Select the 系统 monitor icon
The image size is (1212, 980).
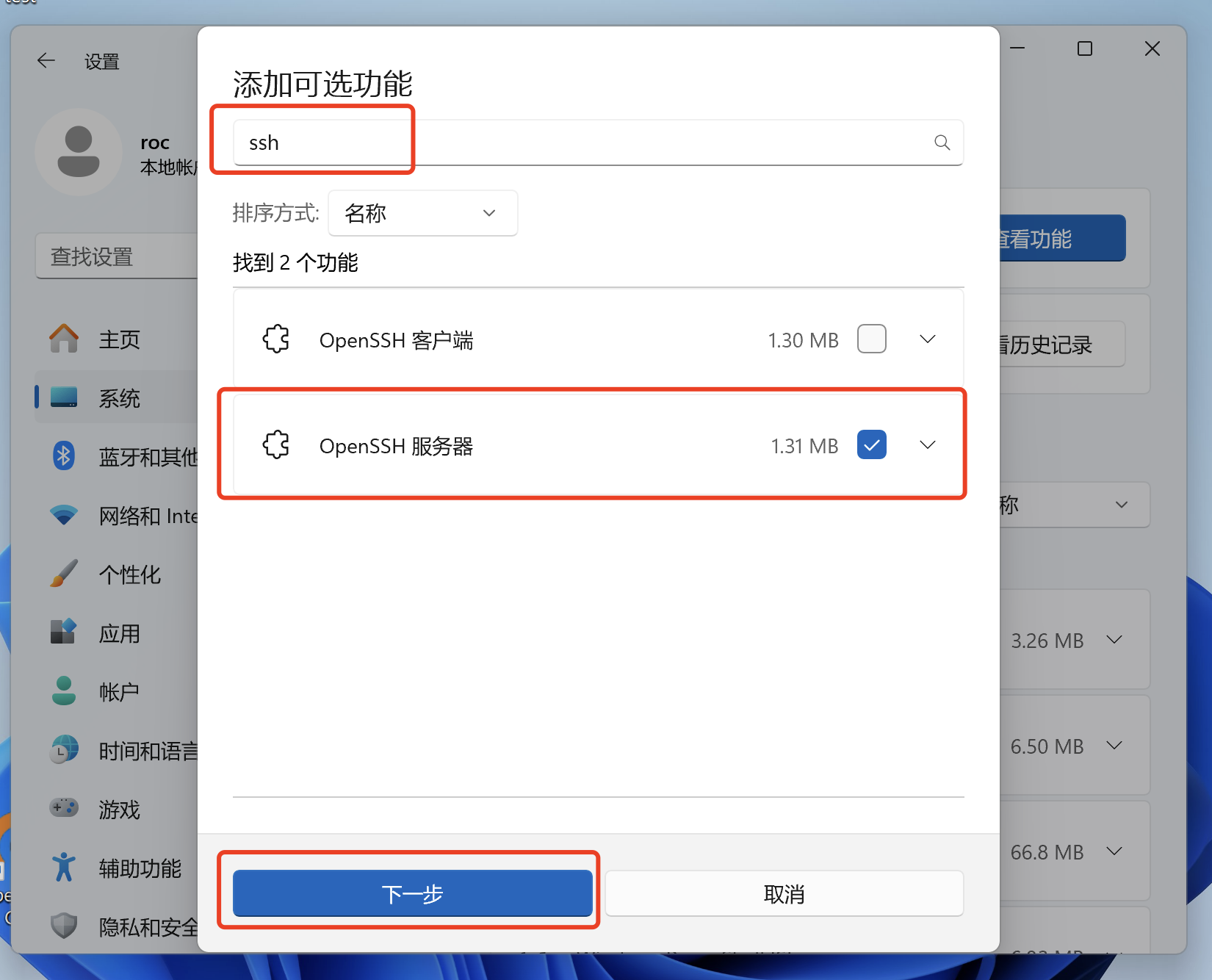[64, 397]
